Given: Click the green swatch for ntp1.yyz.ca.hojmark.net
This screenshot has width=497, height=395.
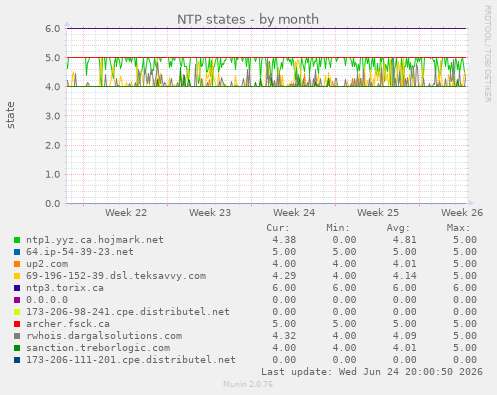Looking at the screenshot, I should pos(17,240).
